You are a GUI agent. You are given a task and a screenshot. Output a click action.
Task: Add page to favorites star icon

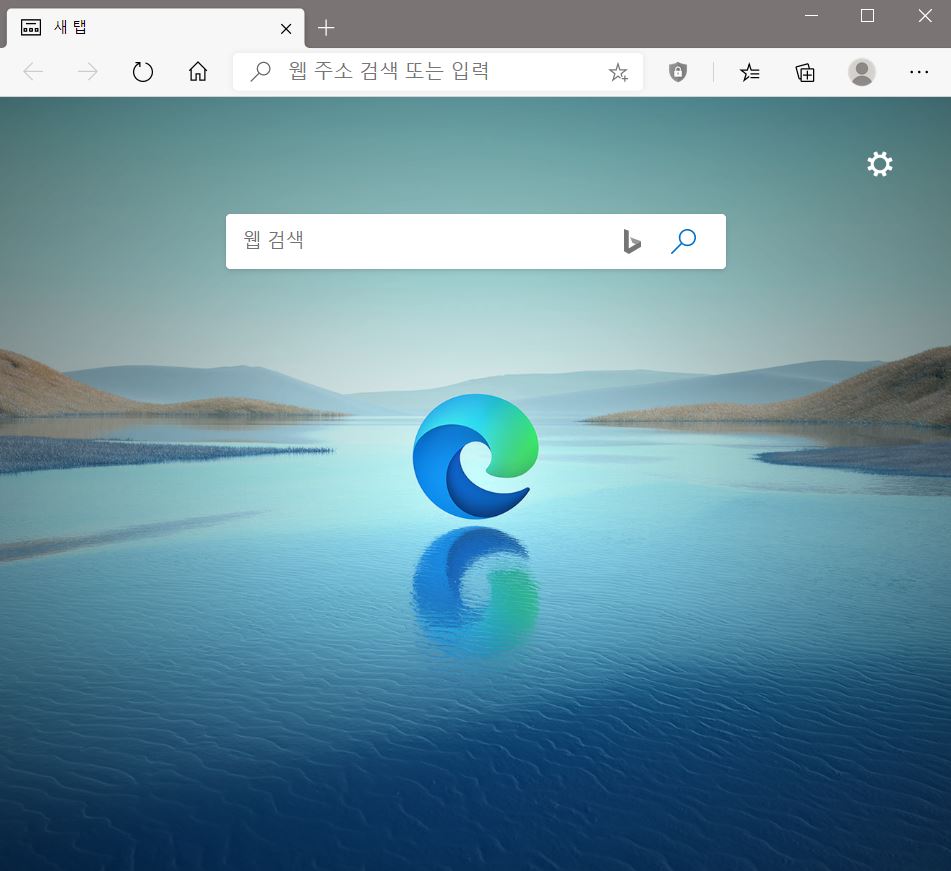coord(618,72)
